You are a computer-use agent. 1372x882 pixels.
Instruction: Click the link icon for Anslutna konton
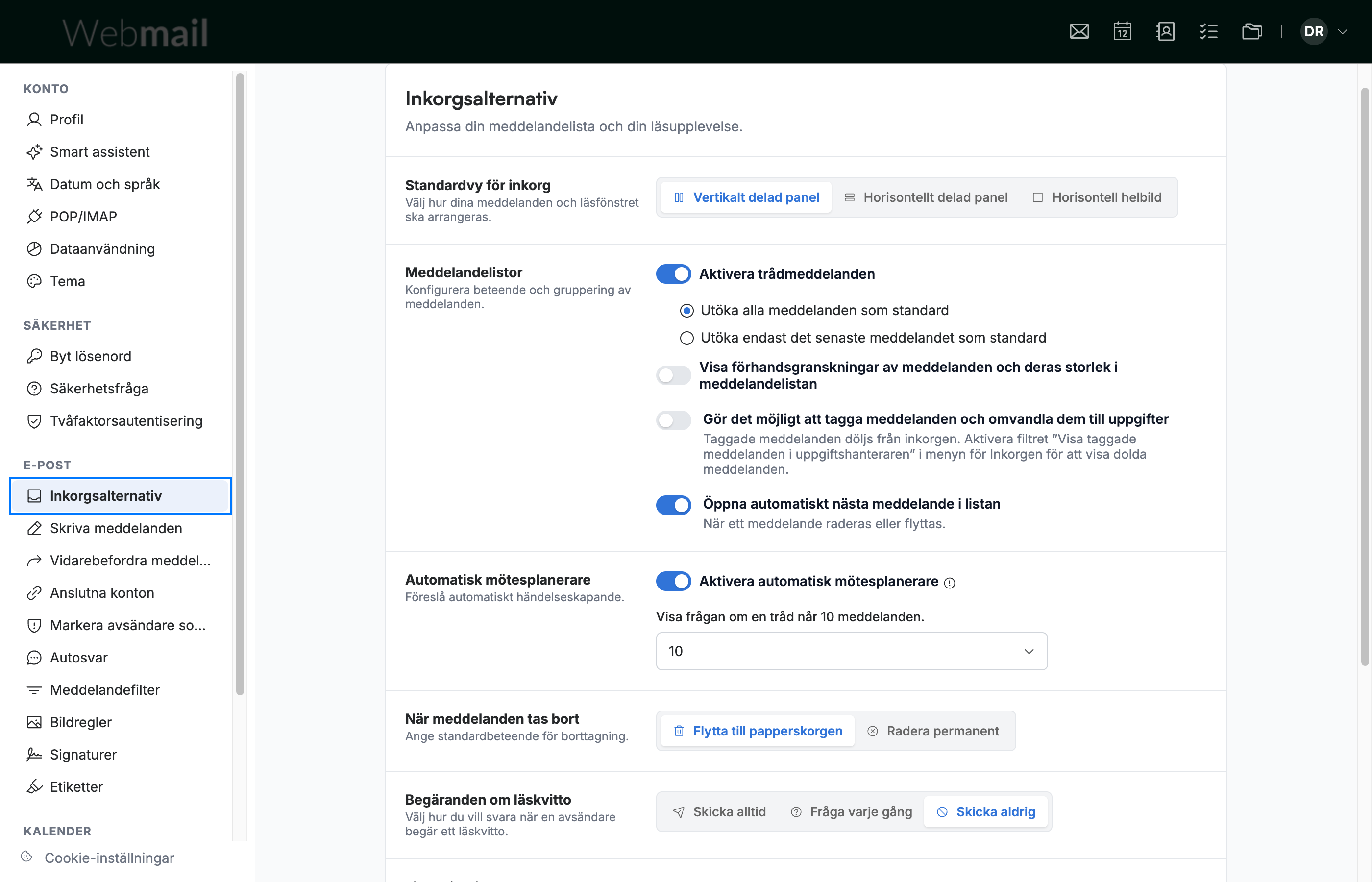[x=34, y=593]
